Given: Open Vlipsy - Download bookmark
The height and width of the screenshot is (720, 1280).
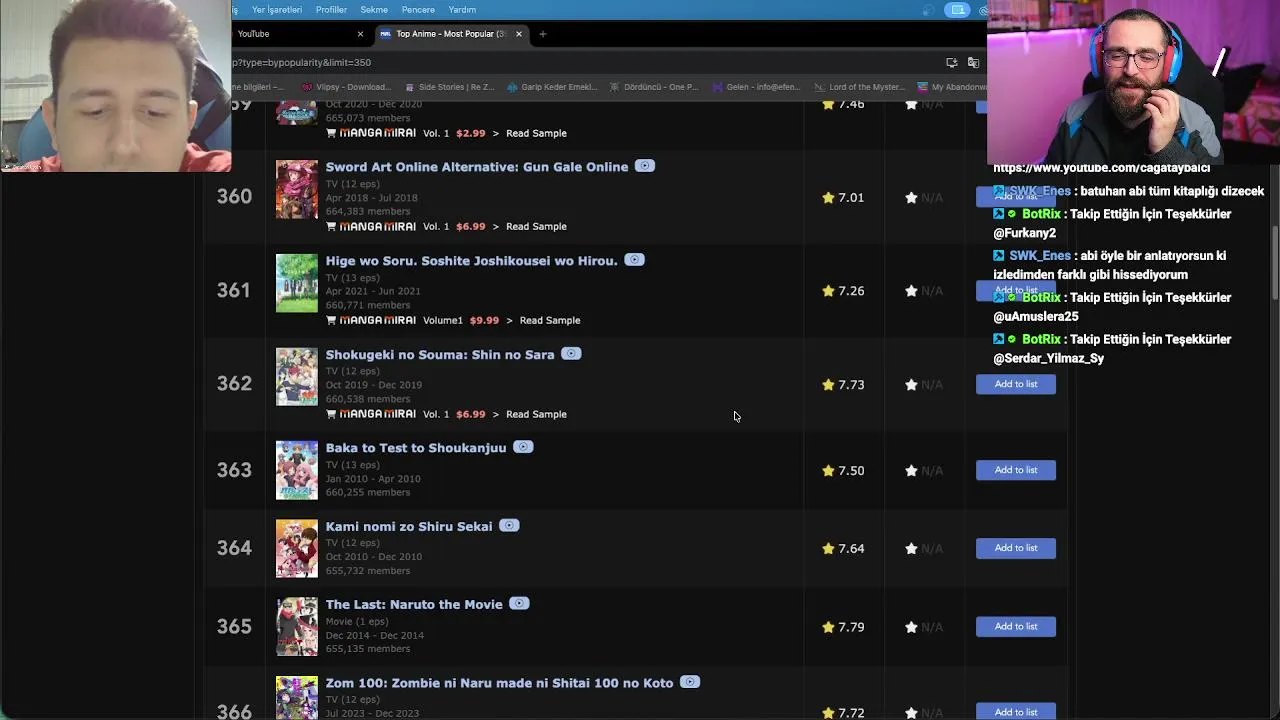Looking at the screenshot, I should [x=346, y=87].
